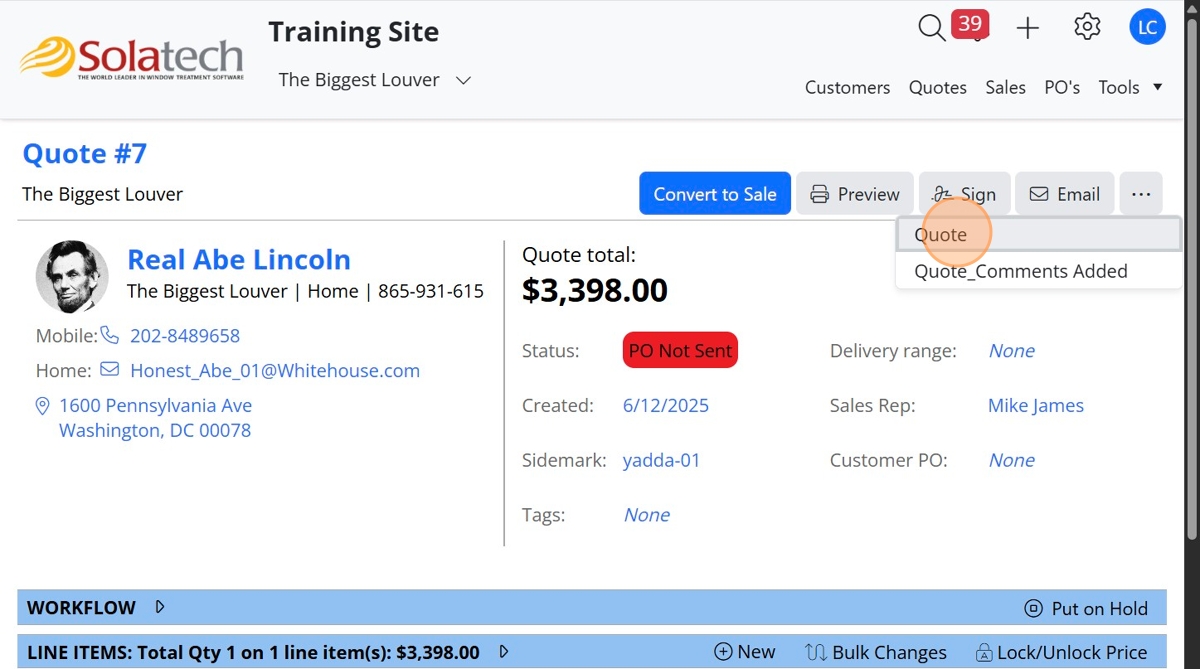Expand The Biggest Louver location dropdown
This screenshot has height=669, width=1200.
coord(374,80)
